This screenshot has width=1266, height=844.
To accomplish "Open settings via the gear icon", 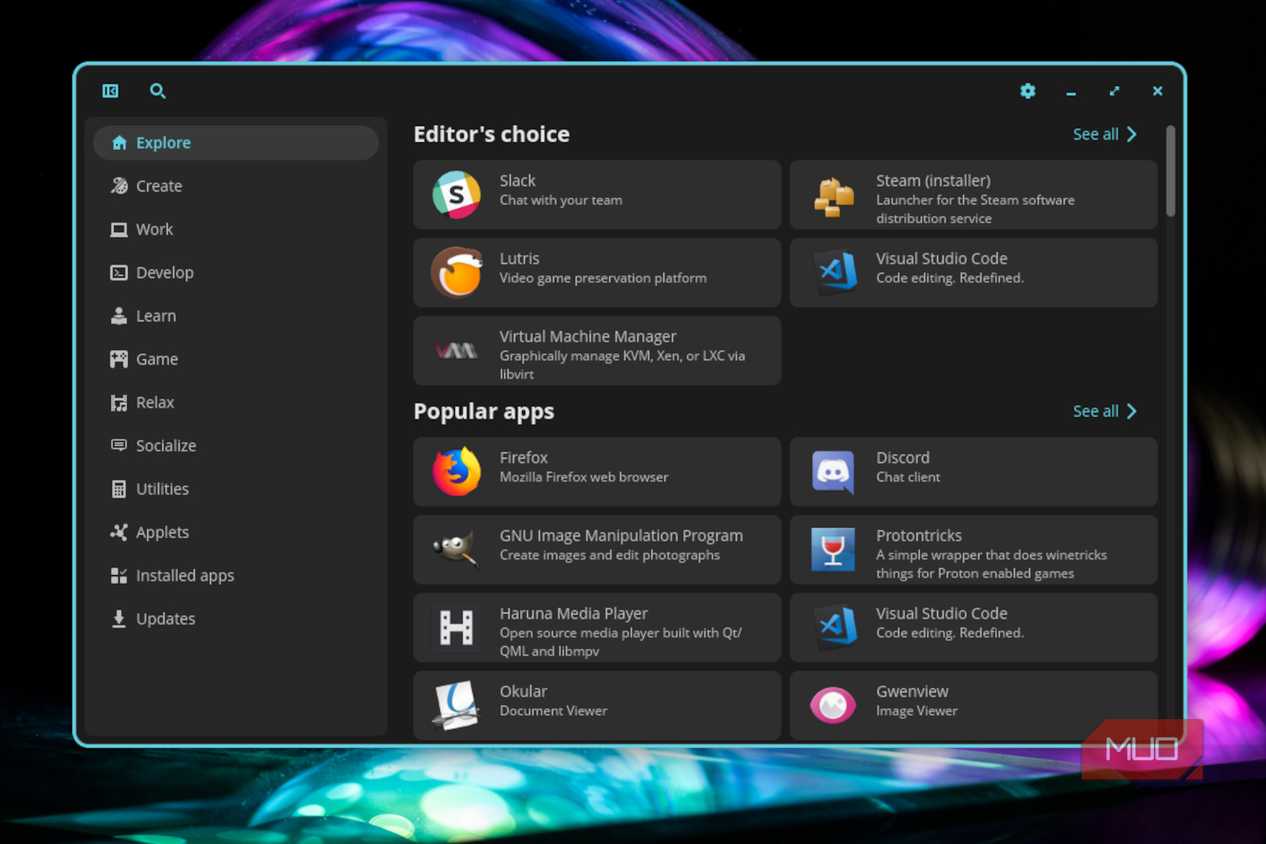I will [1028, 91].
